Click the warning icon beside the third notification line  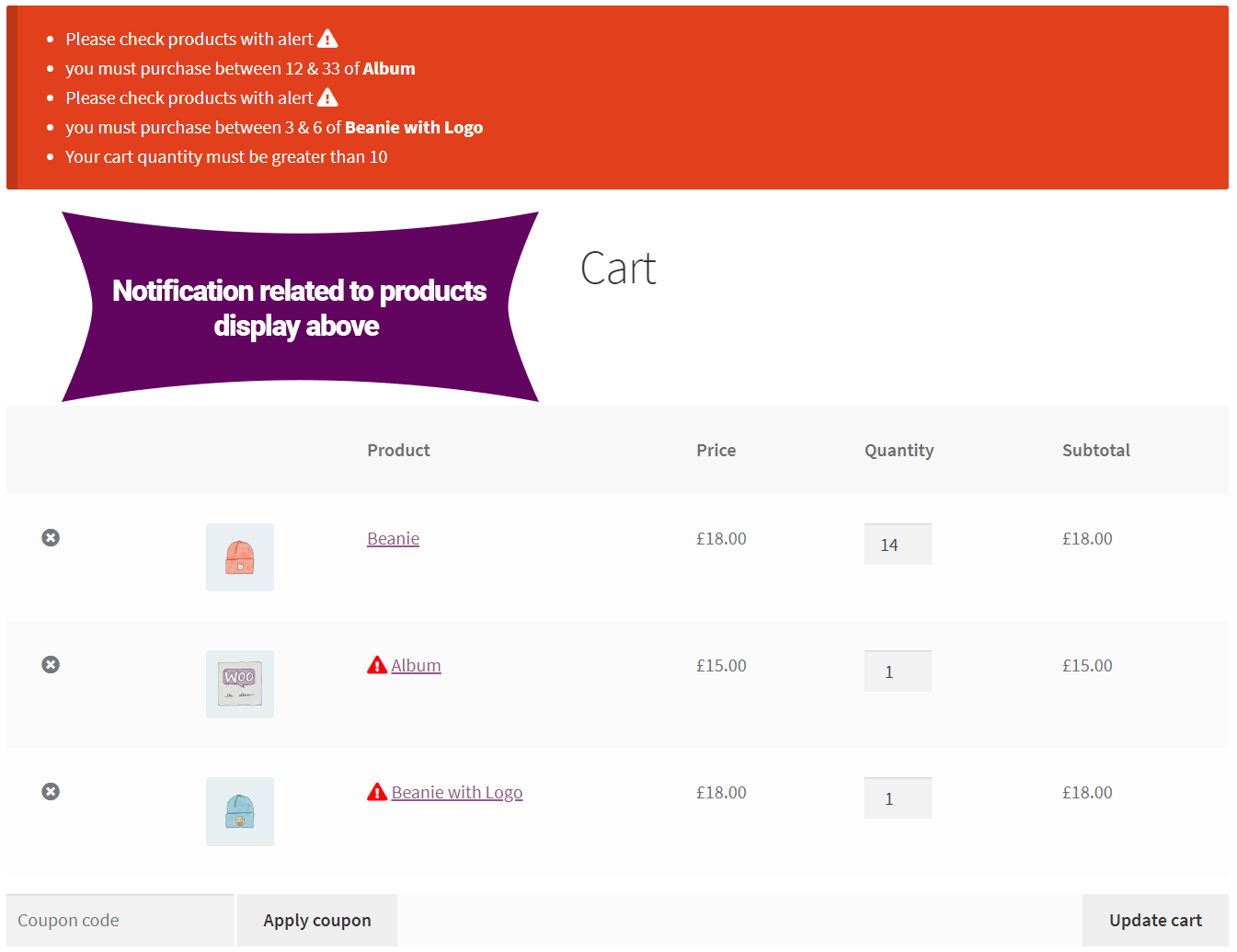point(327,97)
